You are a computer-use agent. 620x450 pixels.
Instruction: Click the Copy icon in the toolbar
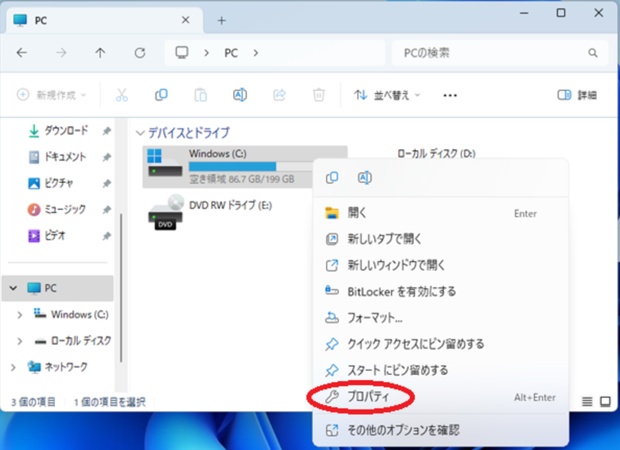(x=161, y=95)
